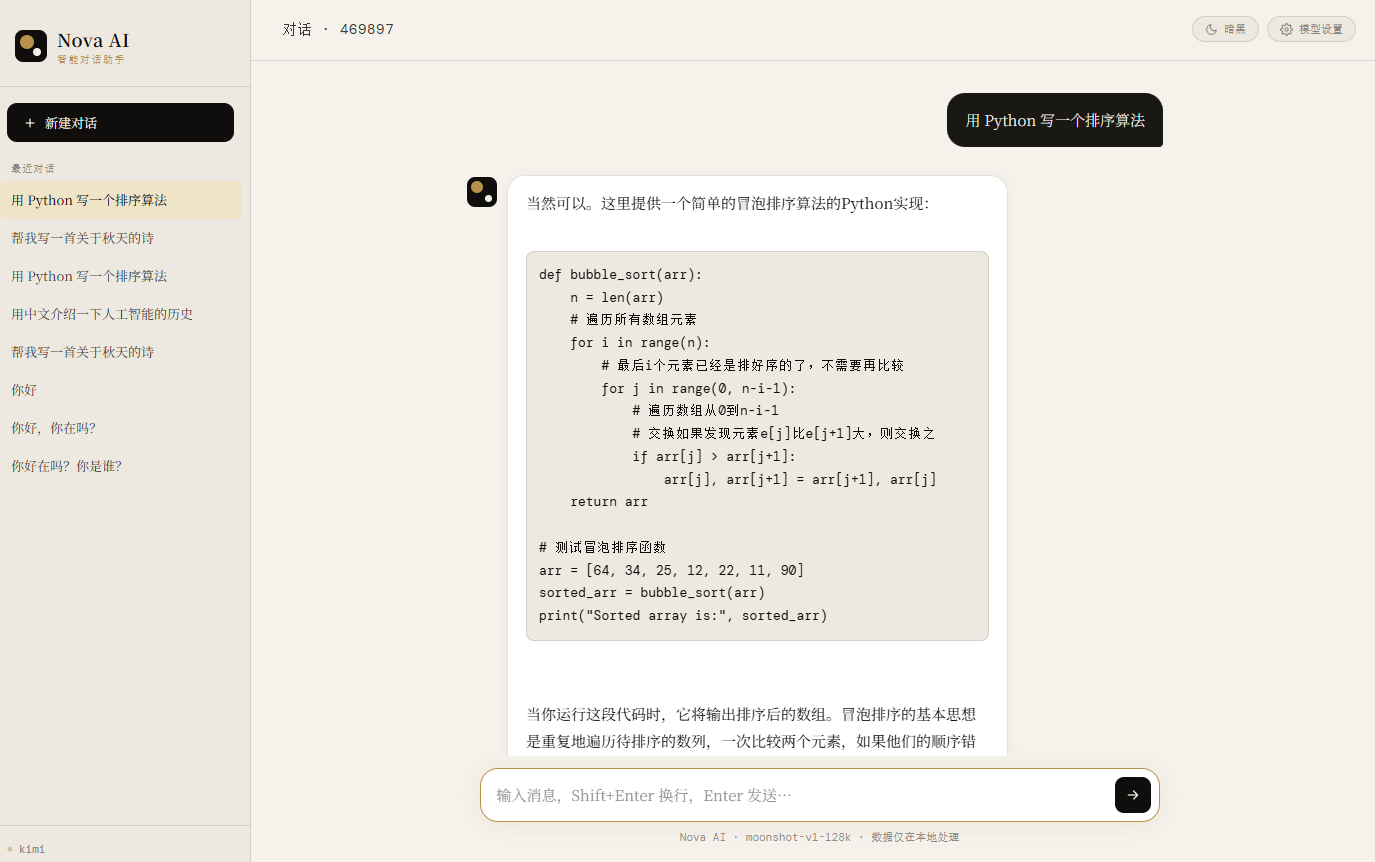The height and width of the screenshot is (862, 1375).
Task: Click the Nova AI logo in the sidebar
Action: [x=30, y=46]
